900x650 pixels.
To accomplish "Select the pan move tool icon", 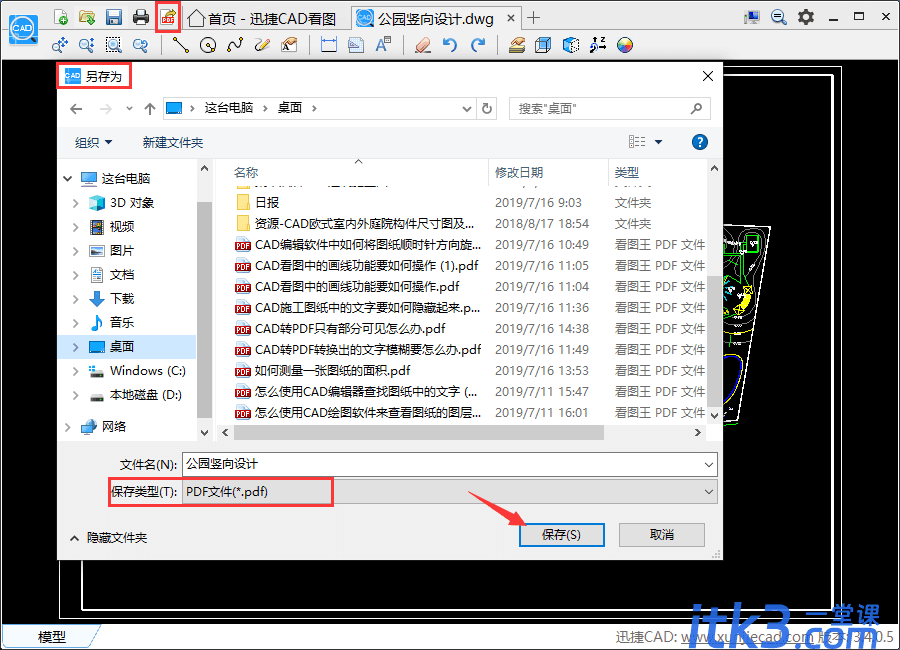I will point(60,45).
